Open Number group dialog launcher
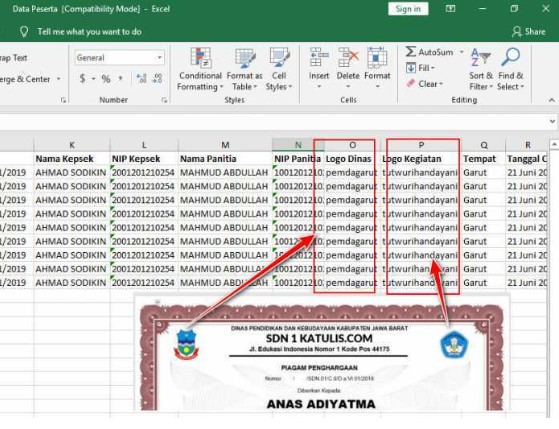 pos(164,100)
